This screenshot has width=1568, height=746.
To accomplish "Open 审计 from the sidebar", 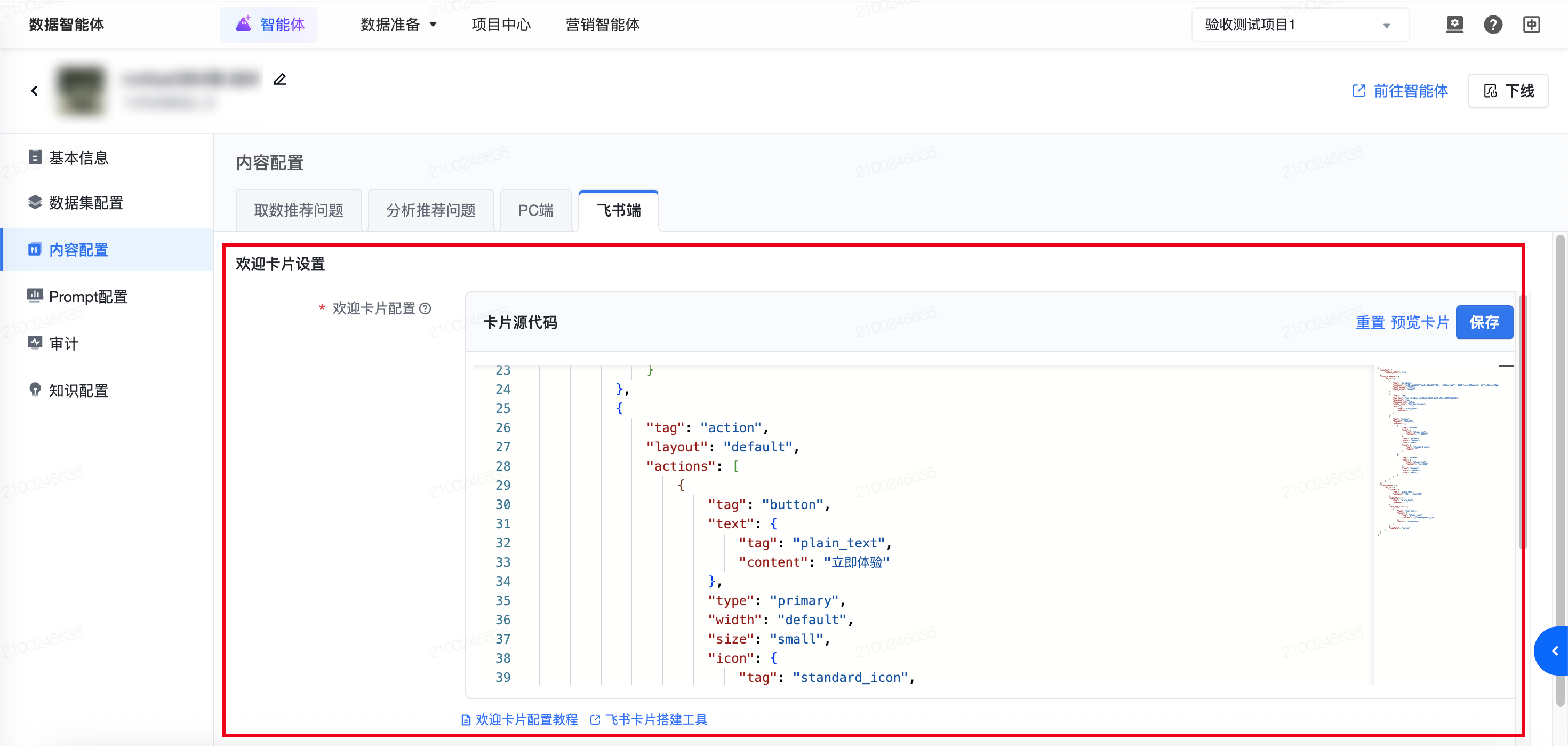I will coord(63,344).
